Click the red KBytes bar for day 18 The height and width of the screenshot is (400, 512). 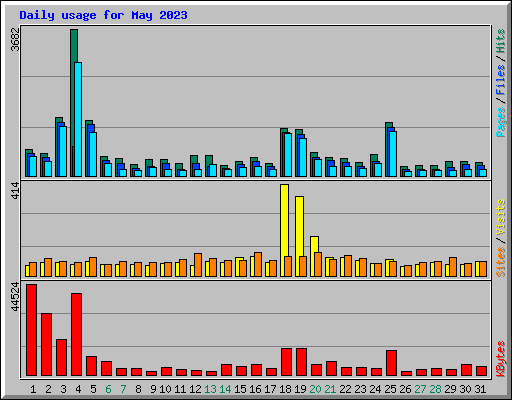pos(287,362)
